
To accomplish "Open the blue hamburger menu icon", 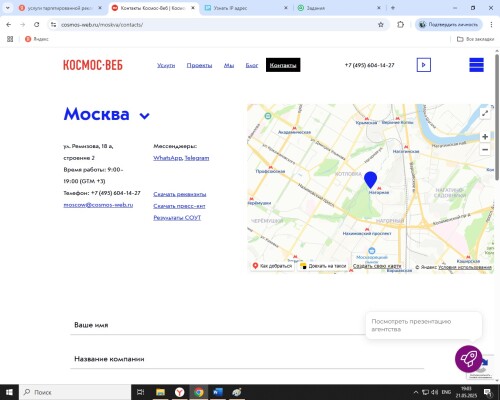I will 476,65.
